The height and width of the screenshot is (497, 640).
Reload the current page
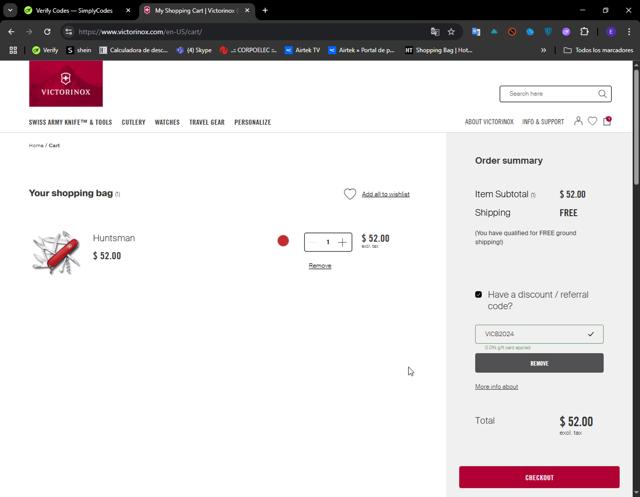47,32
